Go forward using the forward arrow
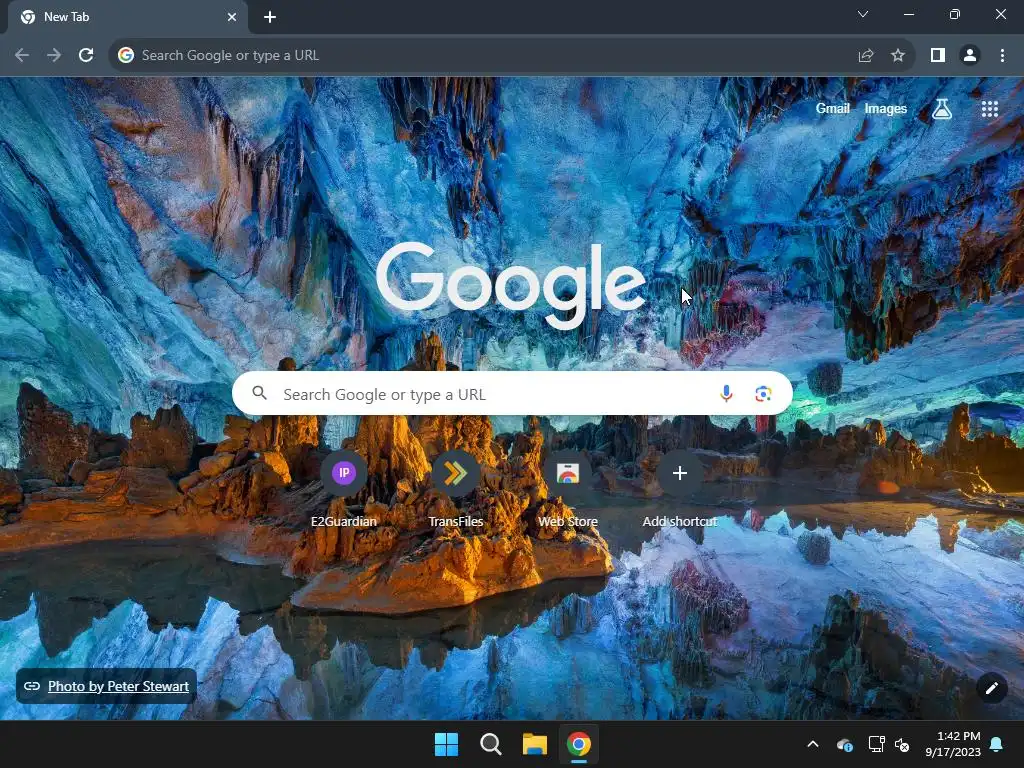Viewport: 1024px width, 768px height. (x=54, y=56)
